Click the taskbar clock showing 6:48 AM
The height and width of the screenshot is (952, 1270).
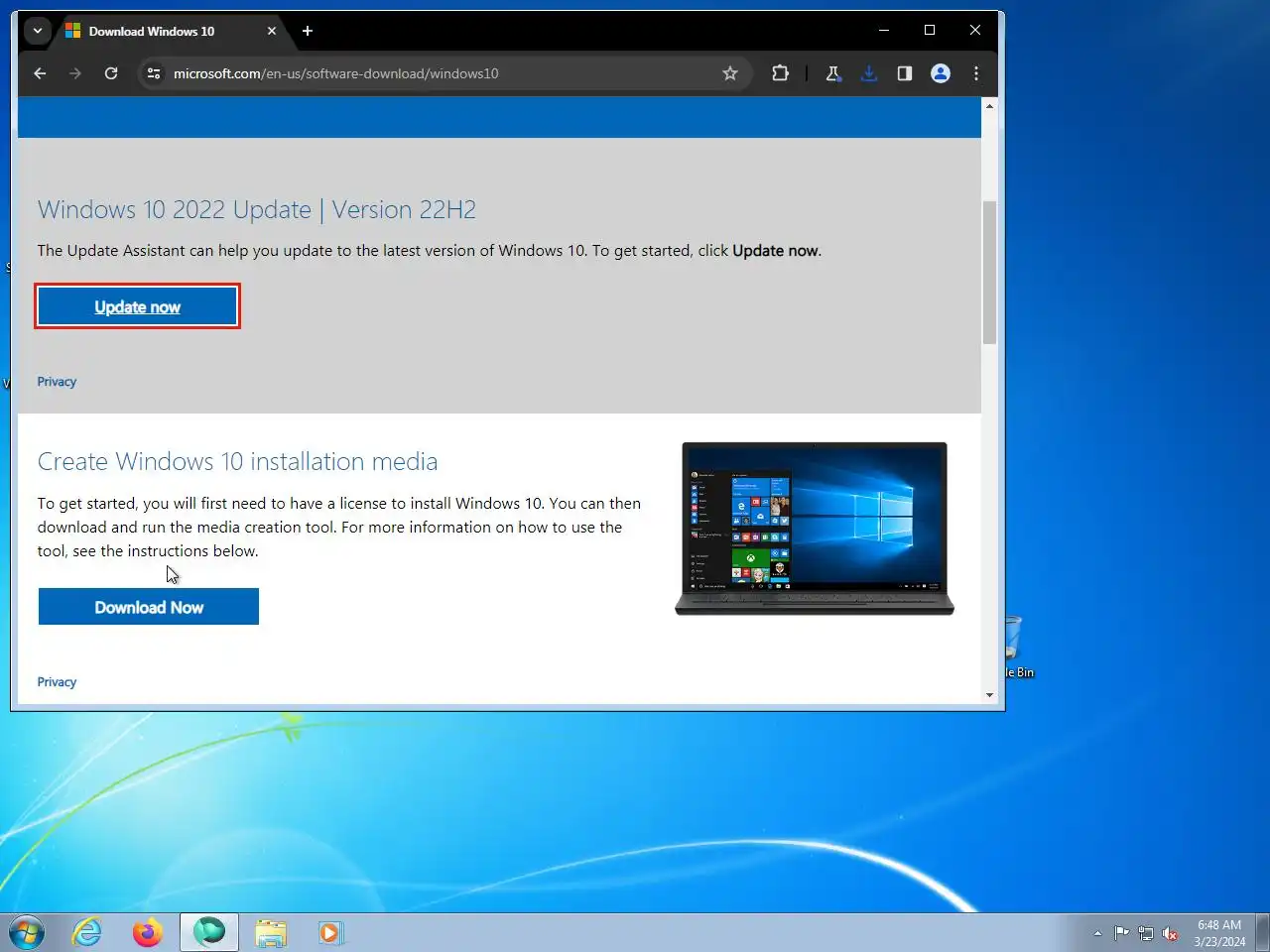click(x=1219, y=933)
